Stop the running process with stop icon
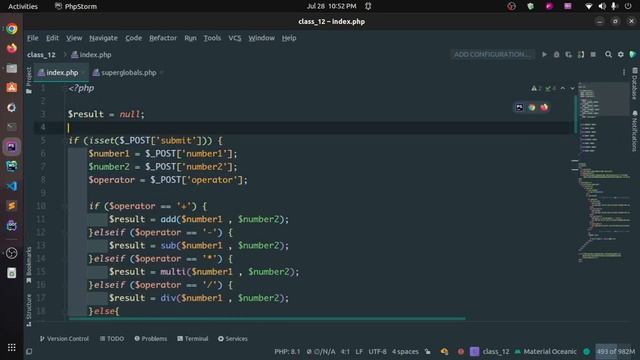This screenshot has height=360, width=640. (x=593, y=54)
